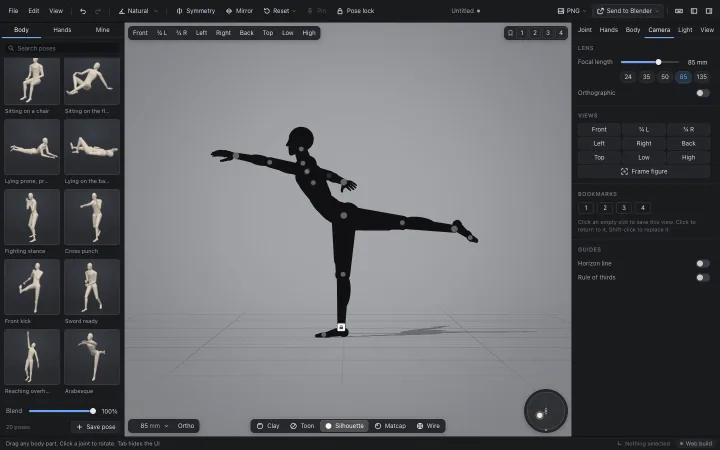The height and width of the screenshot is (450, 720).
Task: Select the Fighting stance pose thumbnail
Action: (32, 217)
